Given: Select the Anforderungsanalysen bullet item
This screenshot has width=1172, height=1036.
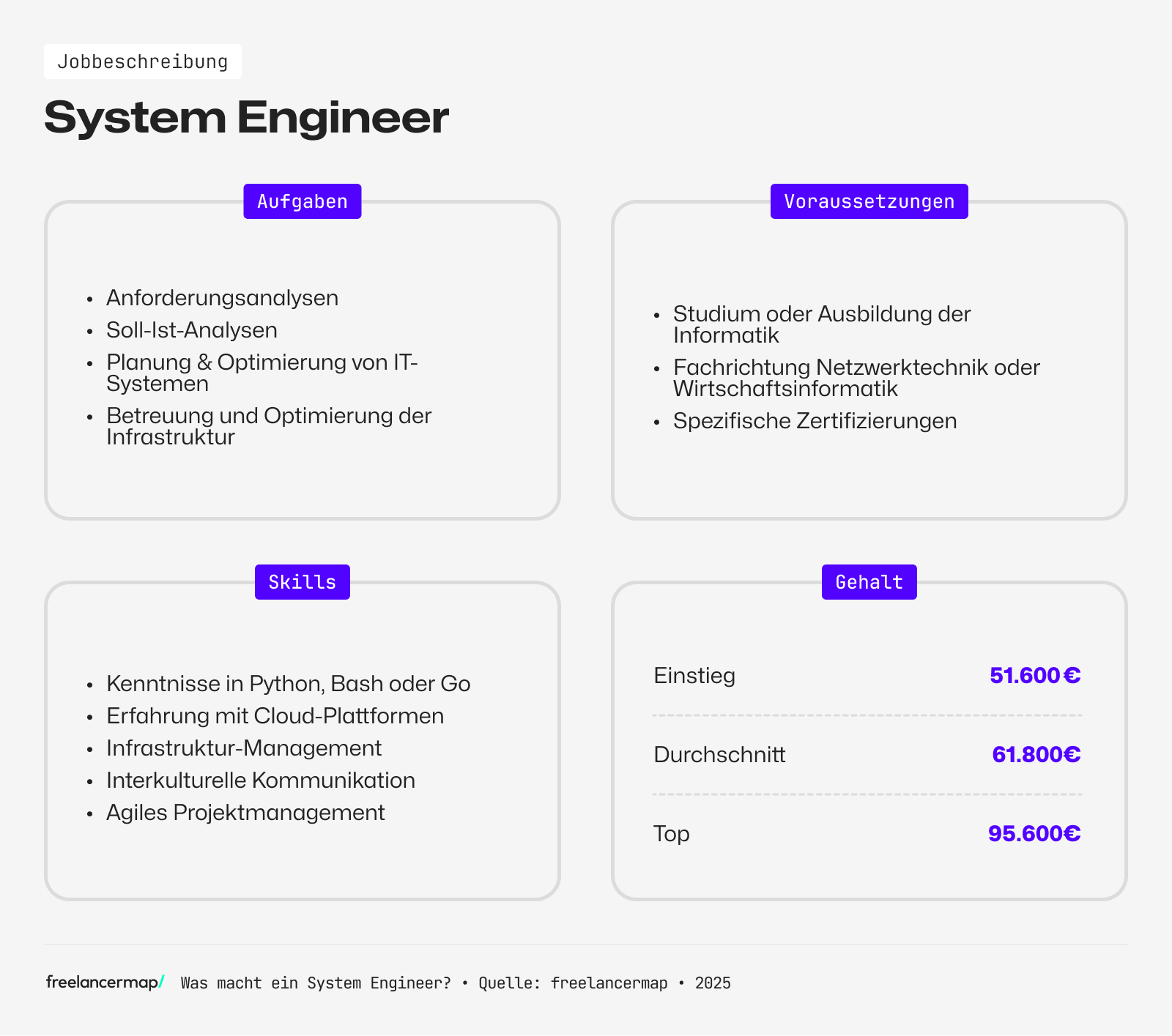Looking at the screenshot, I should tap(222, 297).
